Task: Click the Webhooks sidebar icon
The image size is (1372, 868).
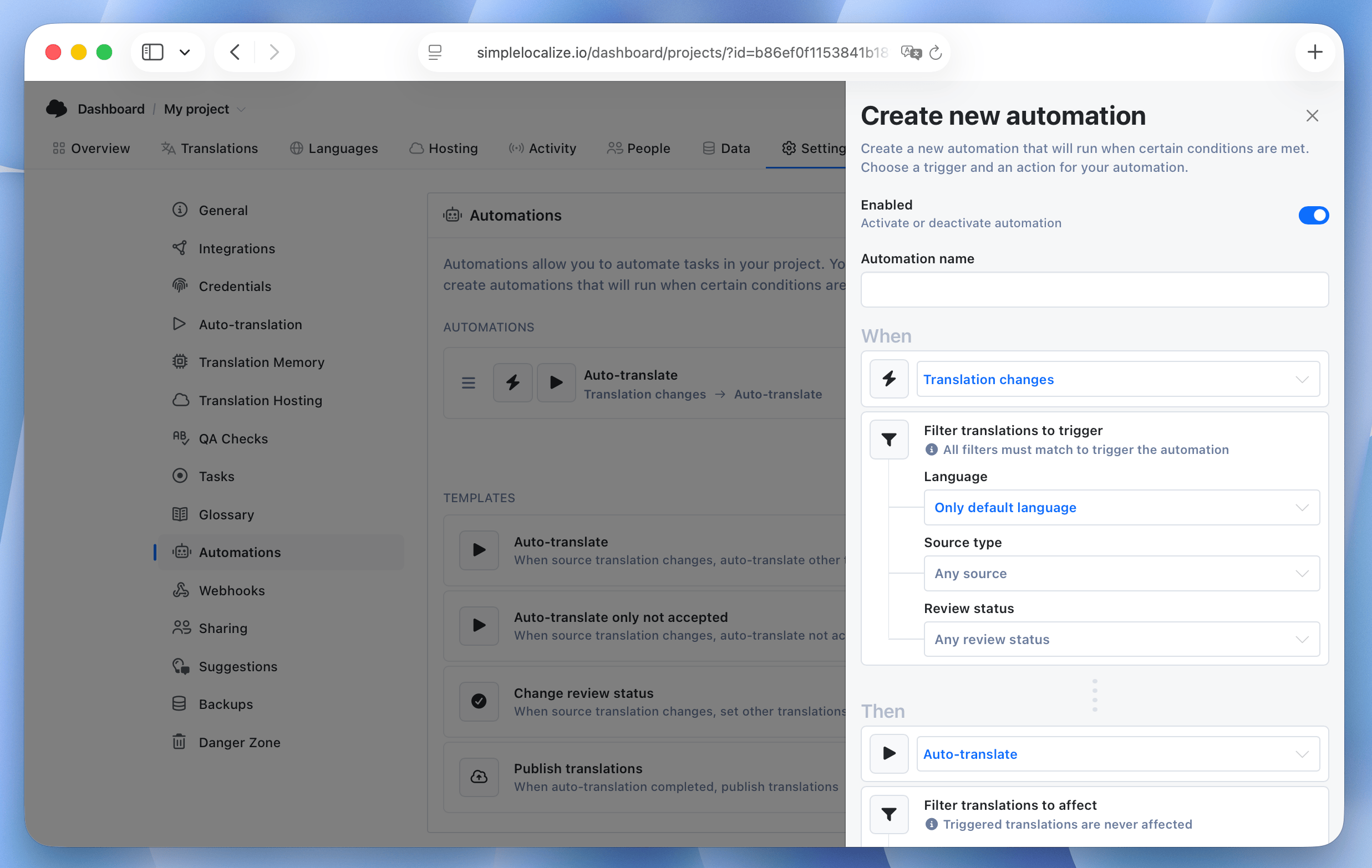Action: [x=180, y=590]
